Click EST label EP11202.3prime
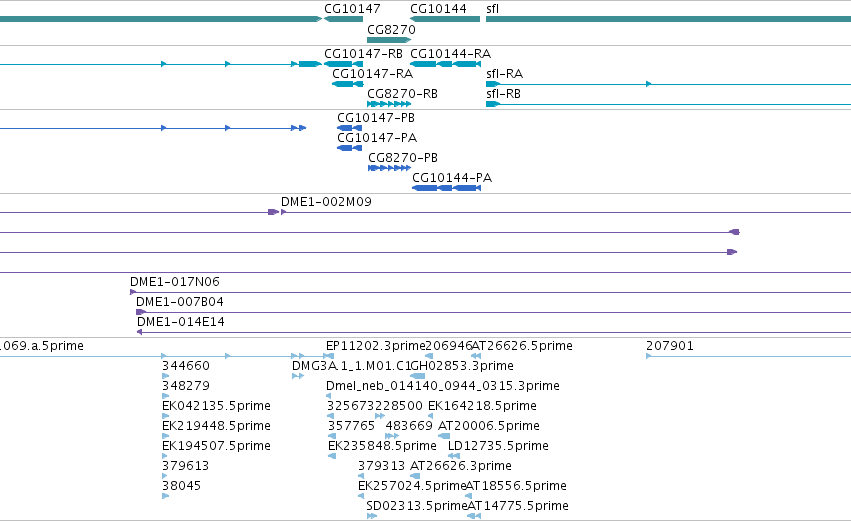The height and width of the screenshot is (521, 851). pos(376,346)
